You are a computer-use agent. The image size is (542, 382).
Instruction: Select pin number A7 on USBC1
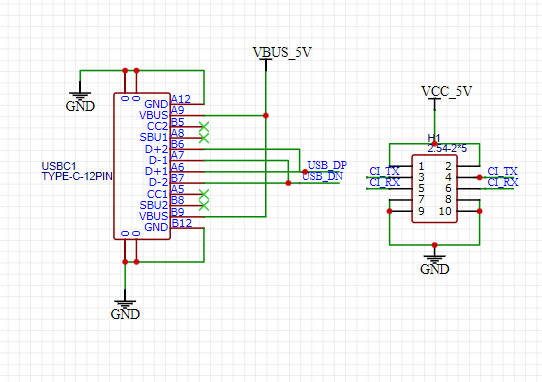coord(178,155)
